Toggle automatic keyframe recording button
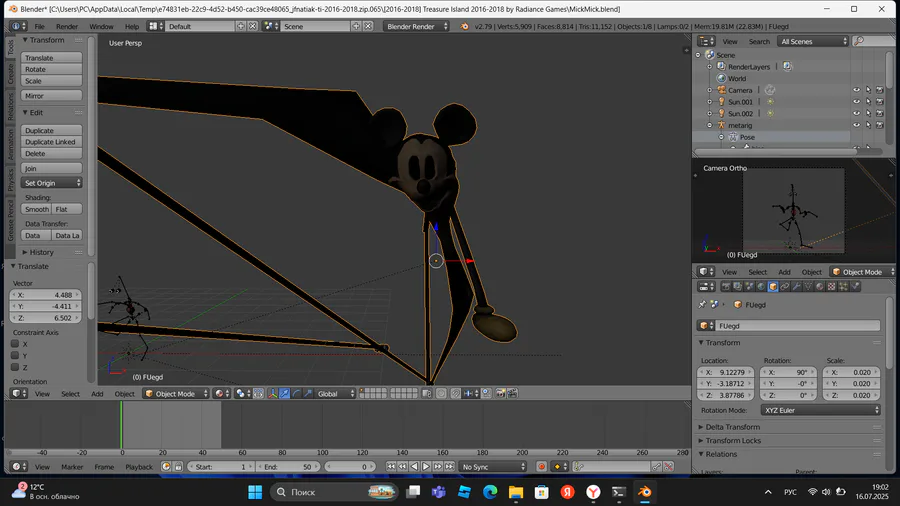Viewport: 900px width, 506px height. click(x=541, y=466)
